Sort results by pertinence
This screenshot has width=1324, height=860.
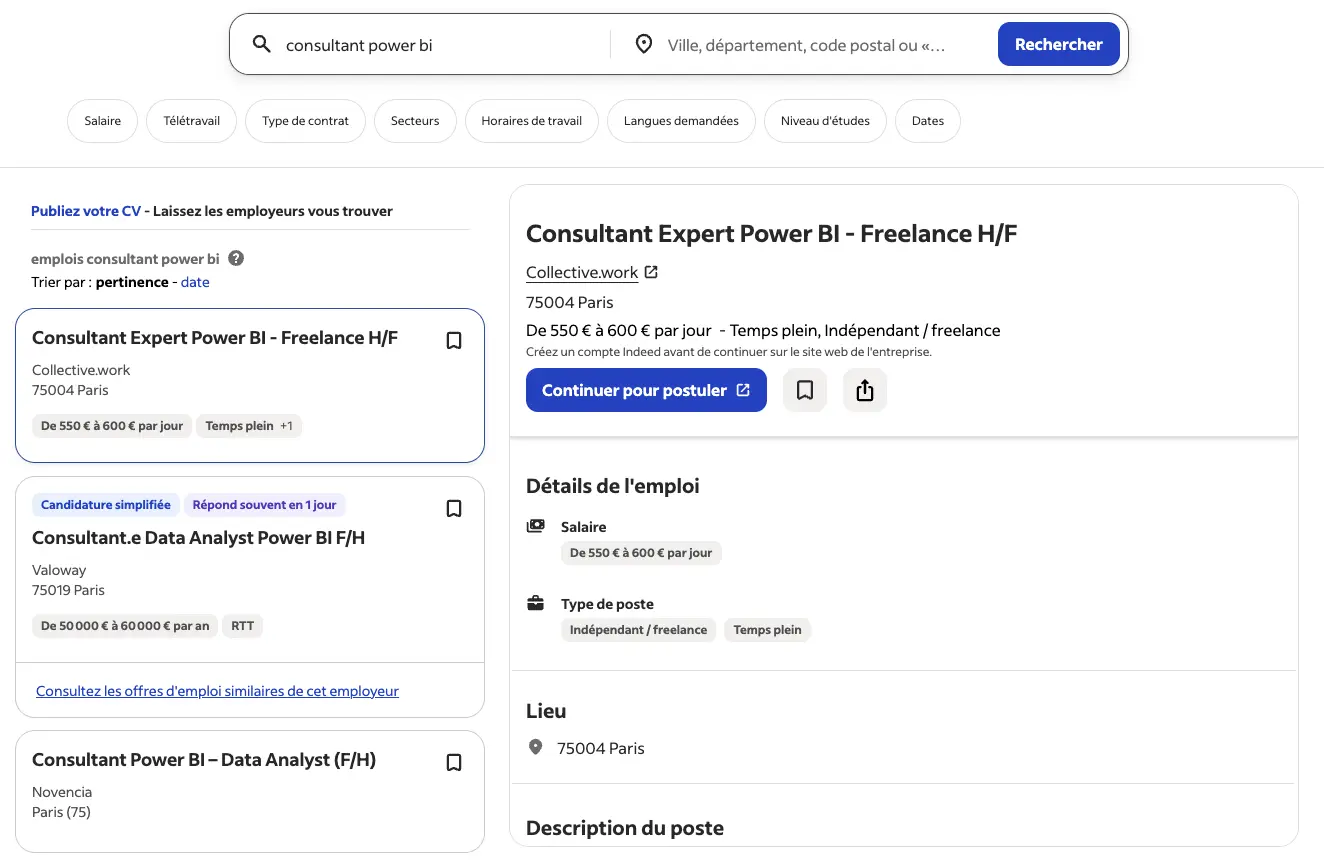132,282
